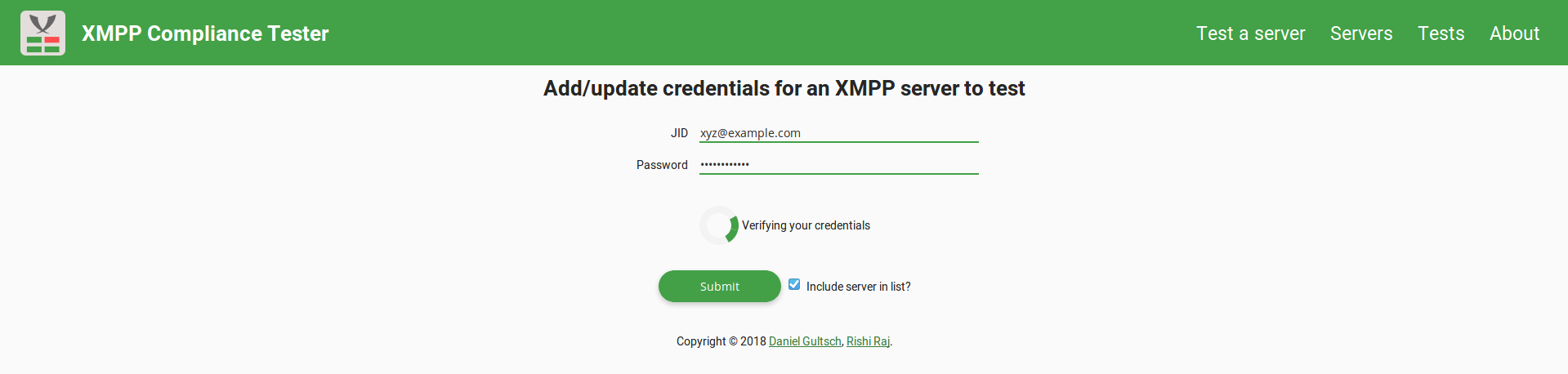Click empty area of green header bar
This screenshot has width=1568, height=374.
click(x=735, y=33)
